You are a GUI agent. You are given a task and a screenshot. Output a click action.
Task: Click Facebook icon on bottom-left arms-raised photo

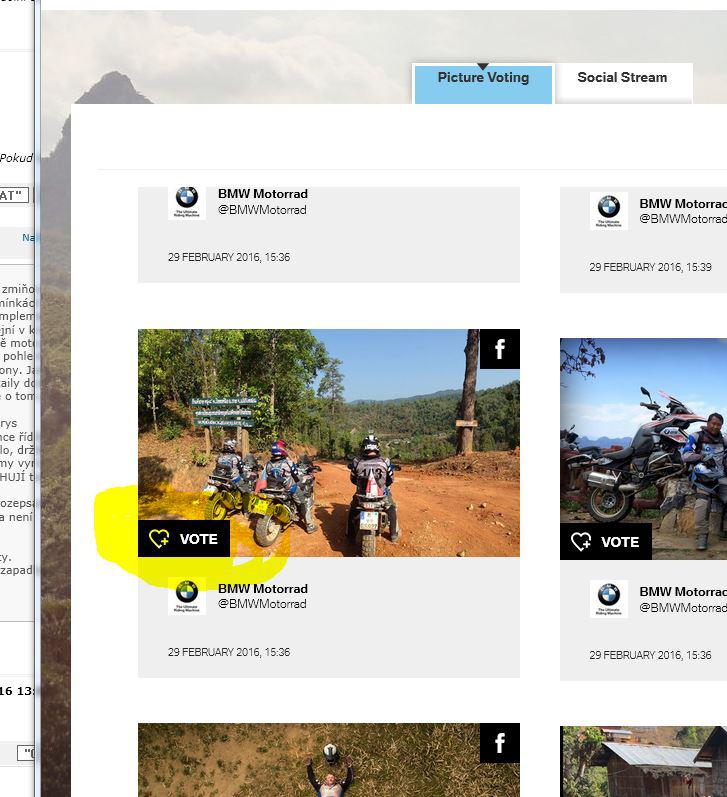(x=499, y=743)
